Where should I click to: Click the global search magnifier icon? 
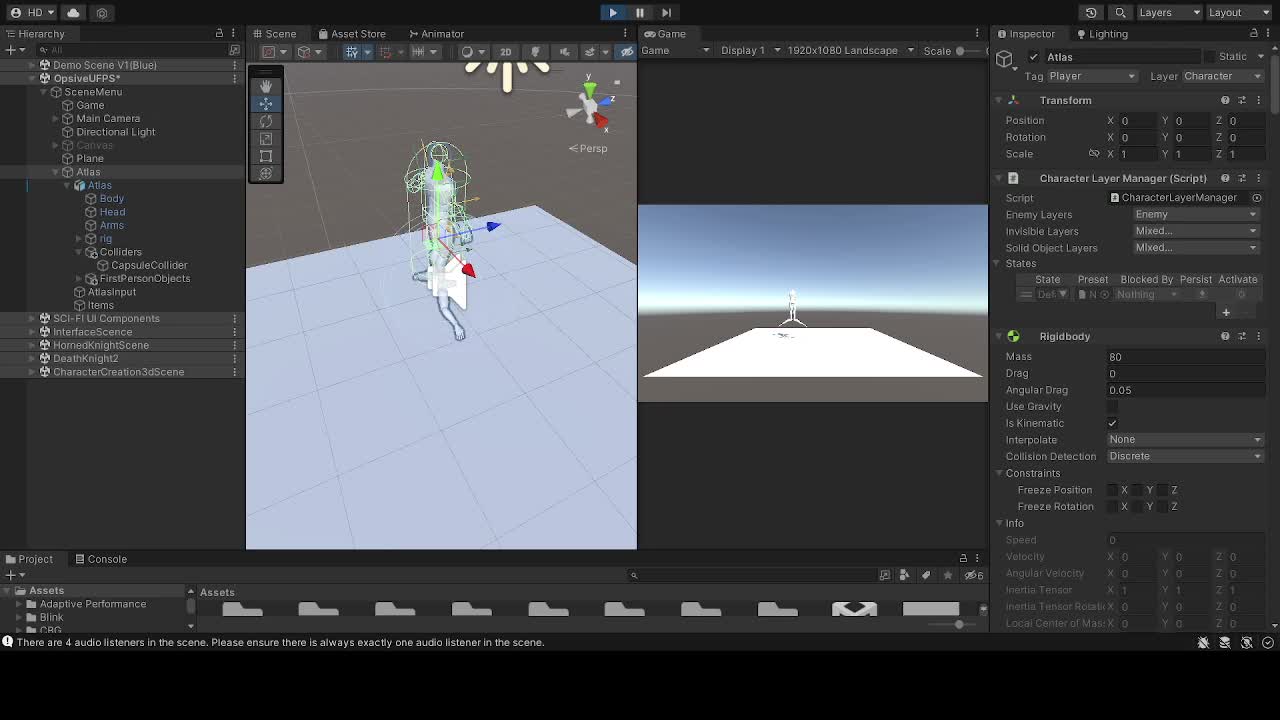tap(1121, 13)
